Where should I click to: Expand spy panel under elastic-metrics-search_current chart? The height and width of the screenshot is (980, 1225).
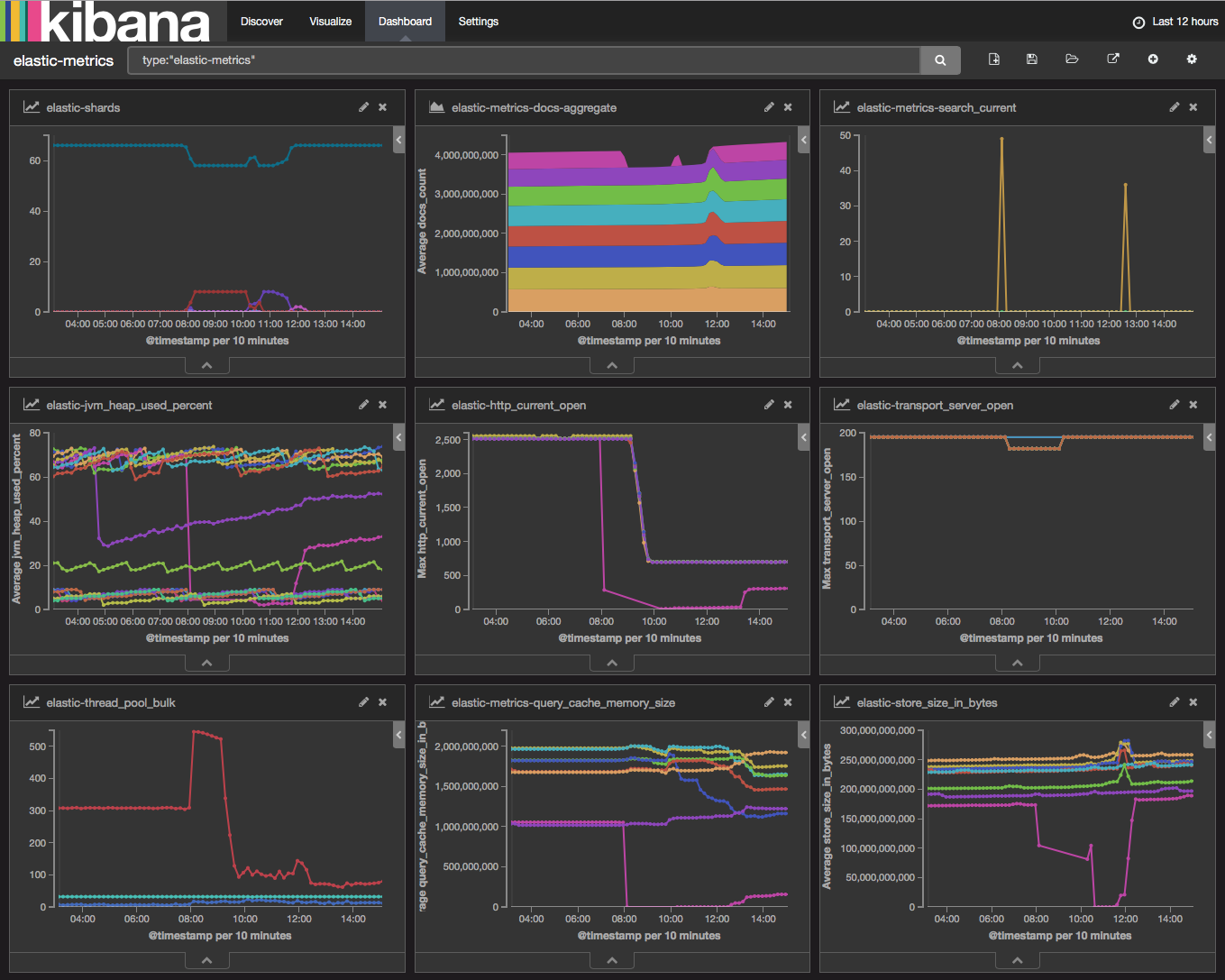click(x=1018, y=365)
